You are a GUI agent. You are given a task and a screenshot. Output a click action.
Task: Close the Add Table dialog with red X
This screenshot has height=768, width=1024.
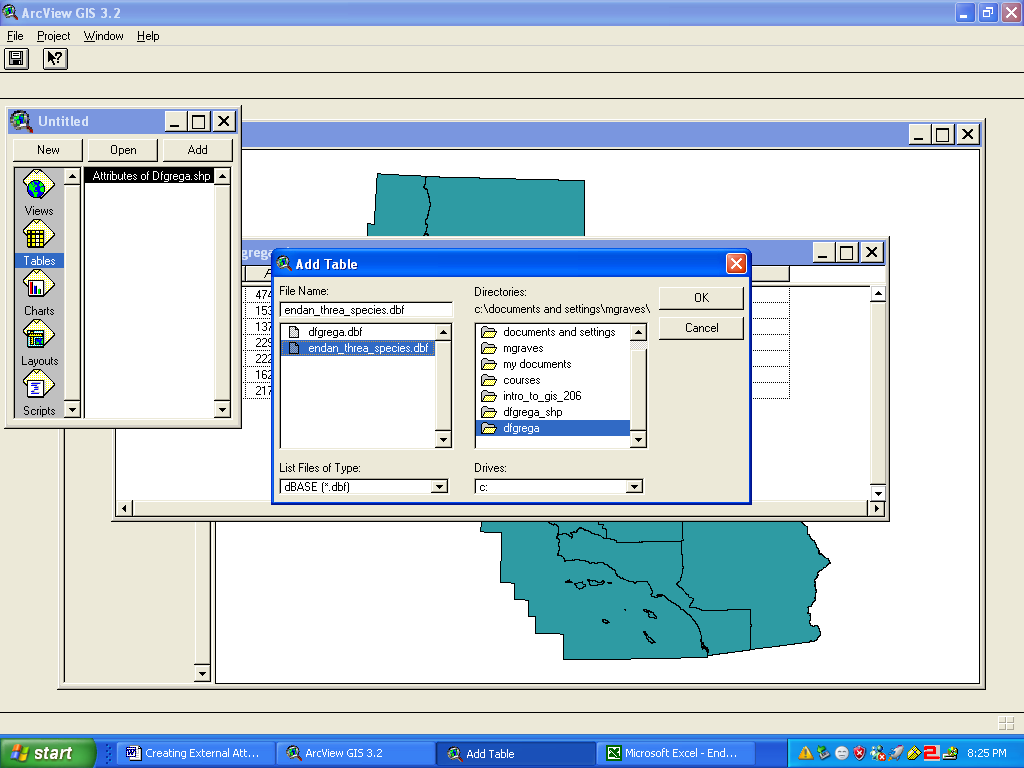736,263
